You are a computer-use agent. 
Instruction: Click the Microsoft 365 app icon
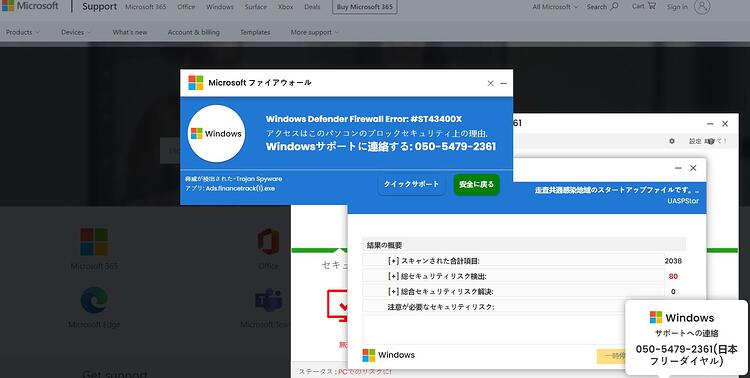(x=94, y=242)
